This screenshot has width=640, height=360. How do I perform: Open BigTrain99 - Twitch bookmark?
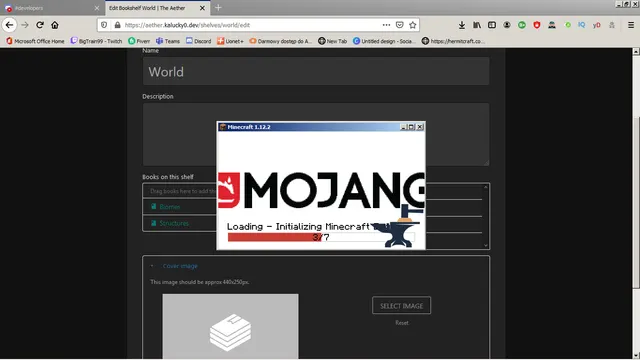(x=96, y=41)
